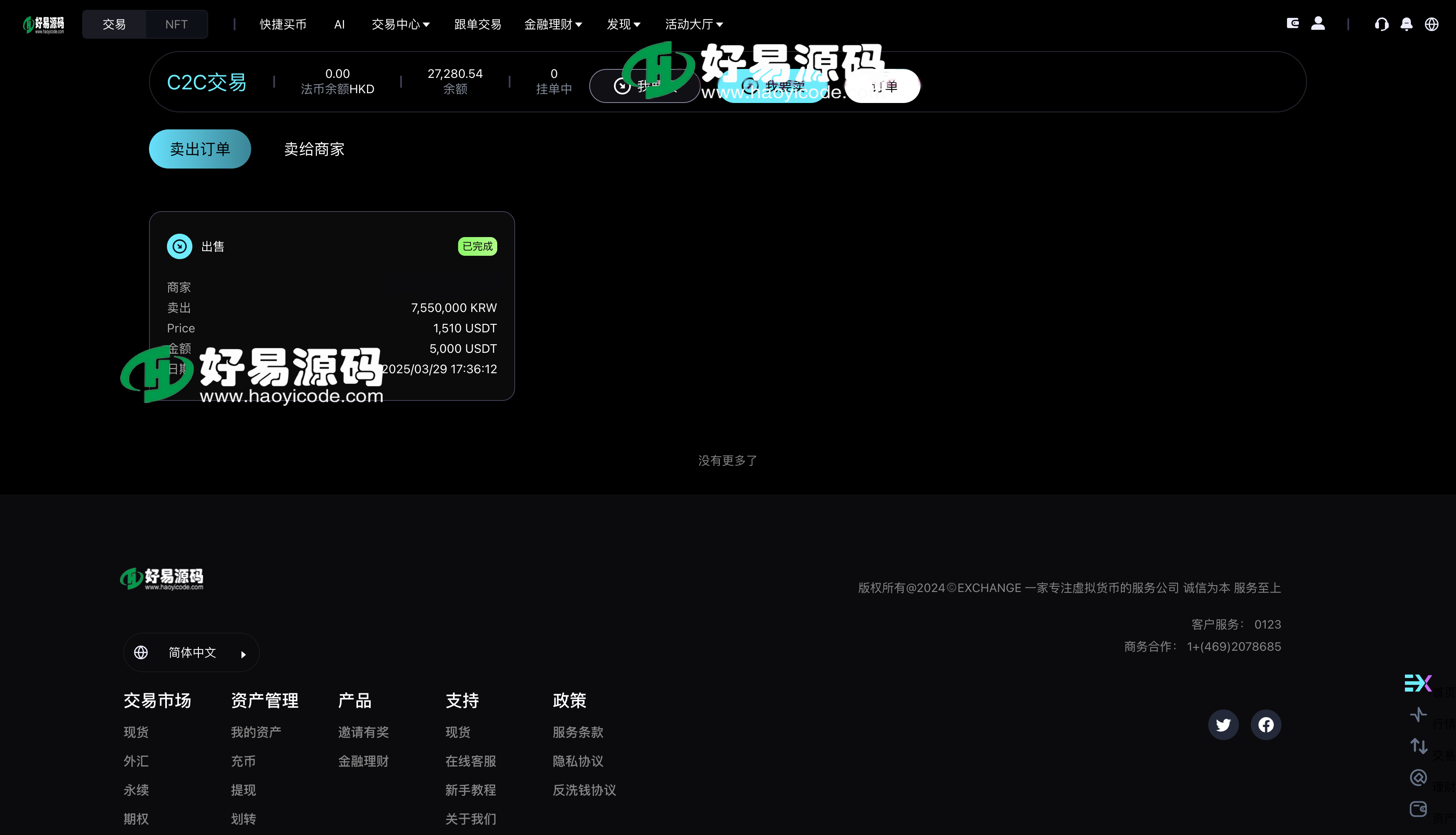Click the language globe icon in top bar
The image size is (1456, 835).
[1432, 23]
